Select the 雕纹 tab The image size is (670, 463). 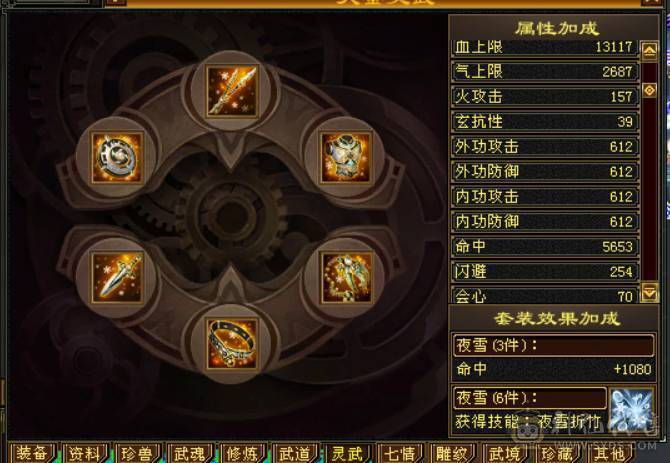point(452,454)
